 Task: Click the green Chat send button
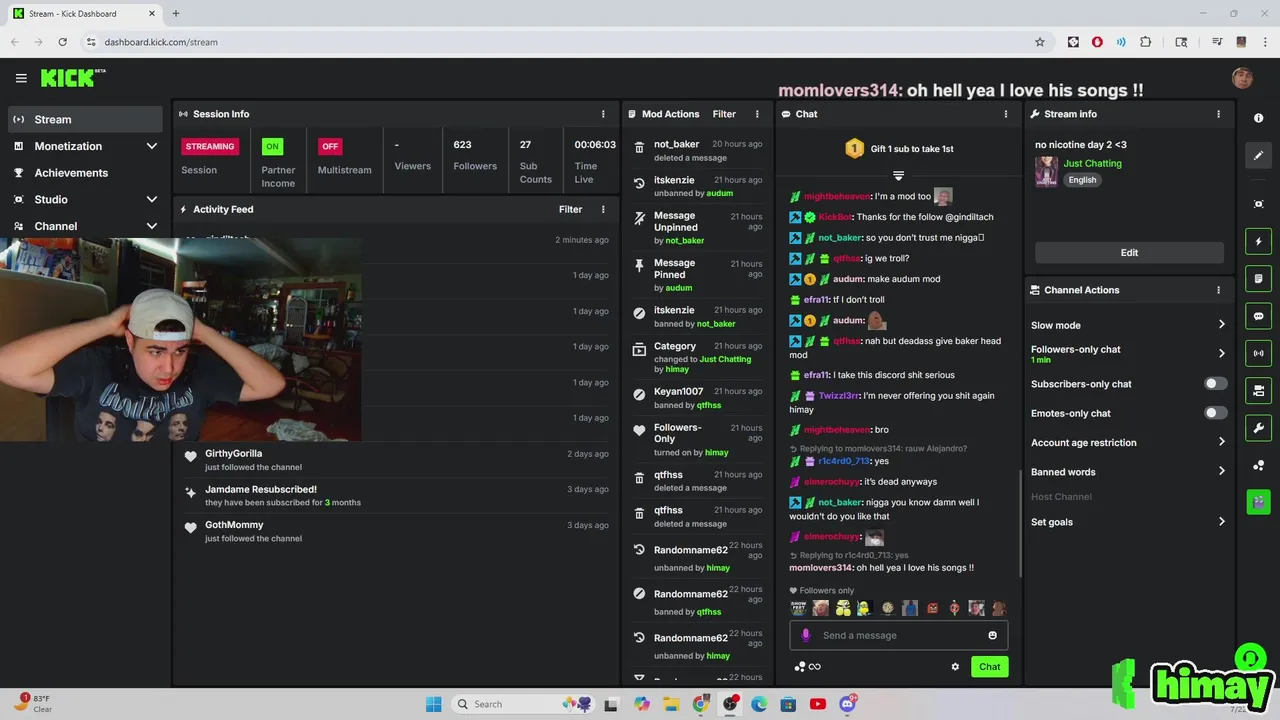click(x=989, y=667)
